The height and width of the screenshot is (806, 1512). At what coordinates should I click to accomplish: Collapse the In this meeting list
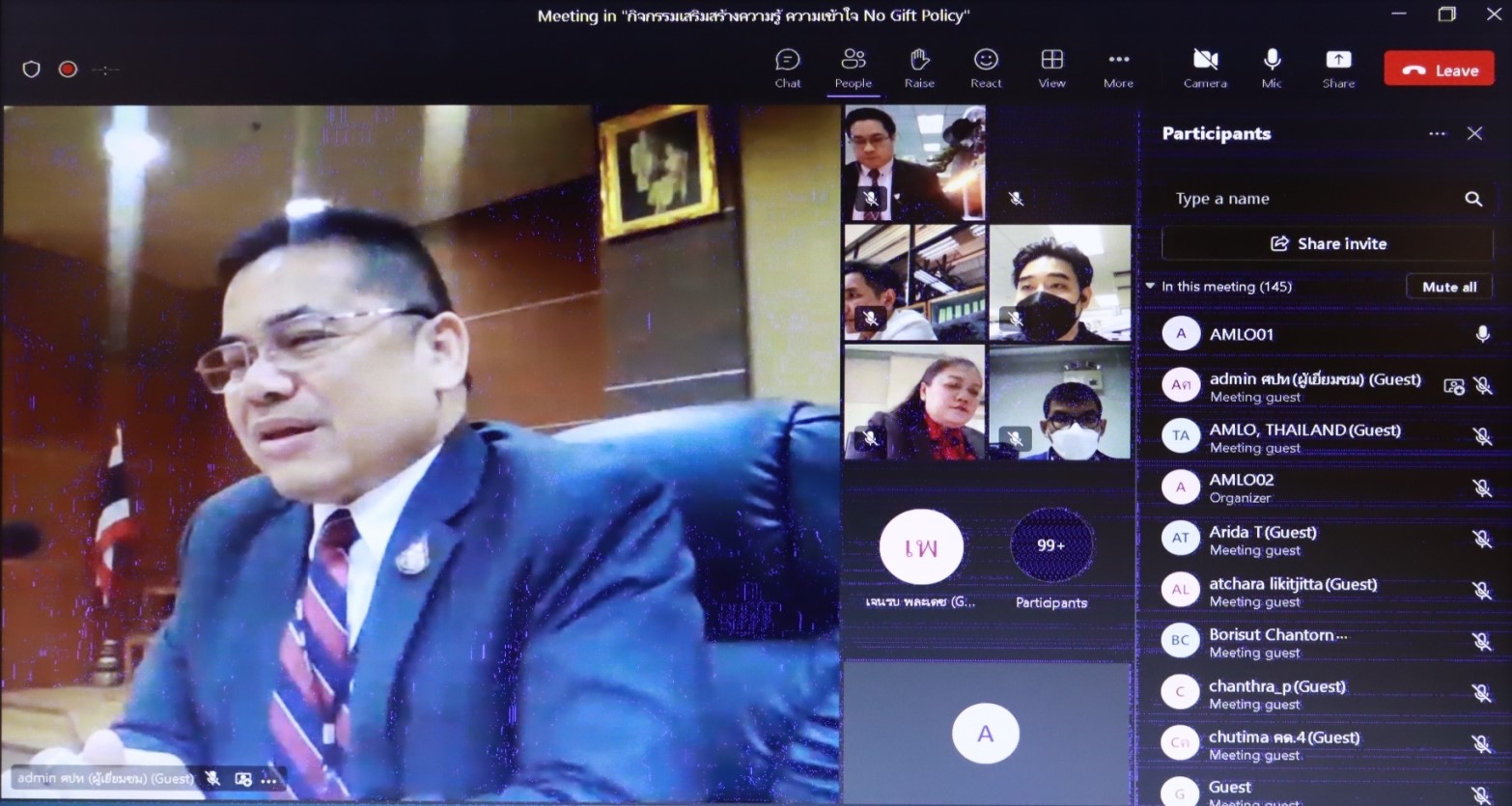1150,287
